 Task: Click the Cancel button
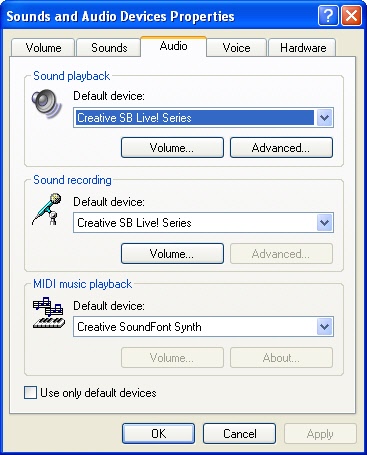click(239, 433)
